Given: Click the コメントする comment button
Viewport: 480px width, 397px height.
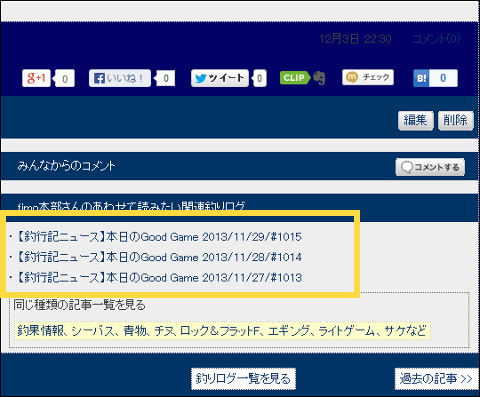Looking at the screenshot, I should pos(430,167).
